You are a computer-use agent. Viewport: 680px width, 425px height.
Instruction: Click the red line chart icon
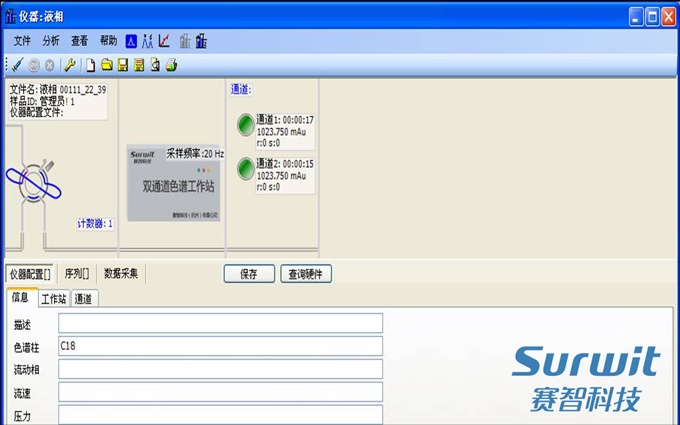[x=164, y=41]
